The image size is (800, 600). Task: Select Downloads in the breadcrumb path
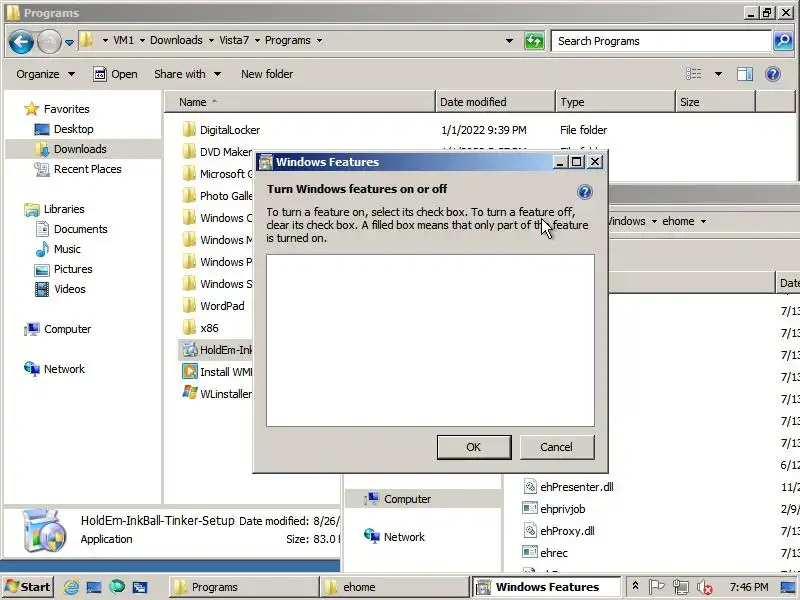176,40
